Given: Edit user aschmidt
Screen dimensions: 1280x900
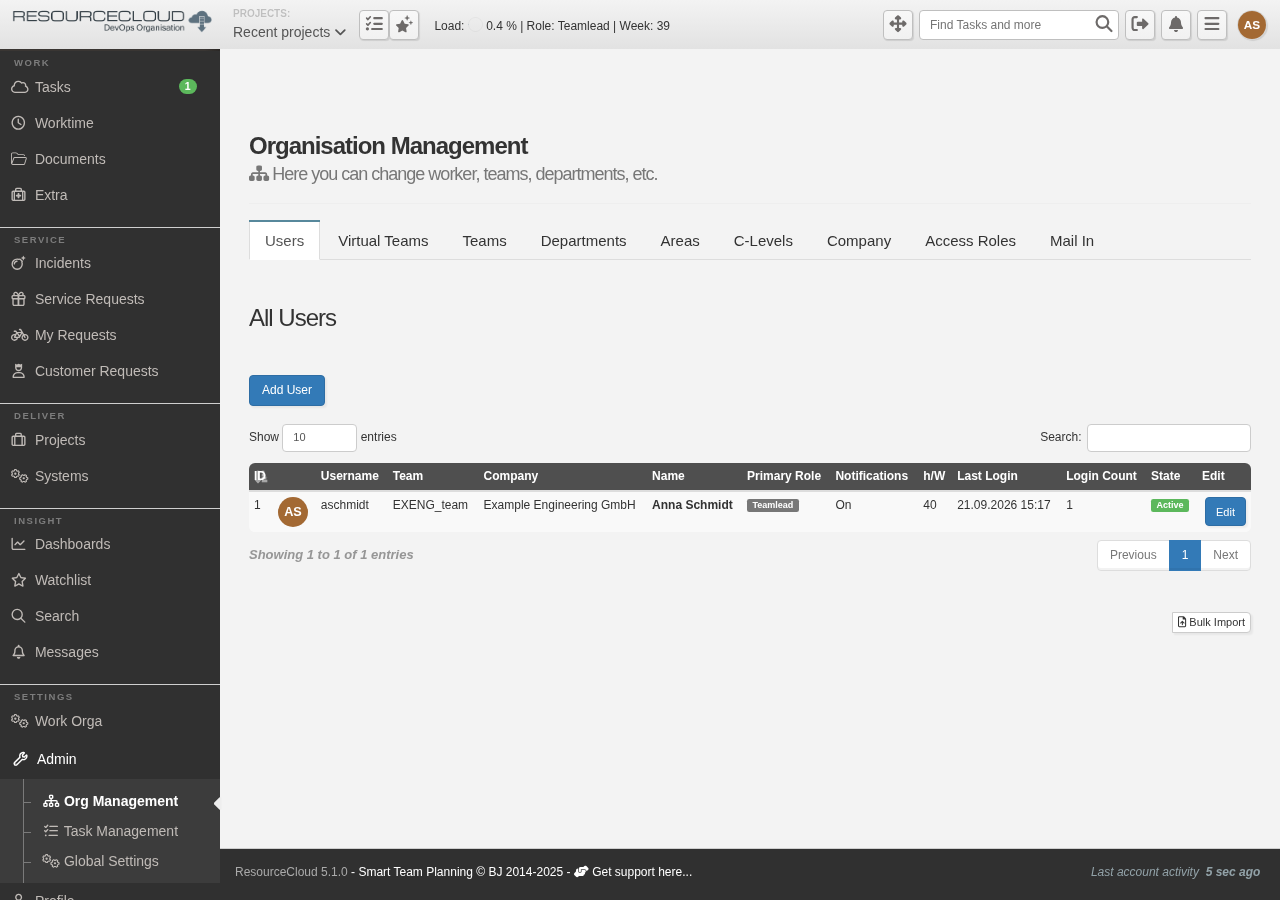Looking at the screenshot, I should click(1225, 512).
